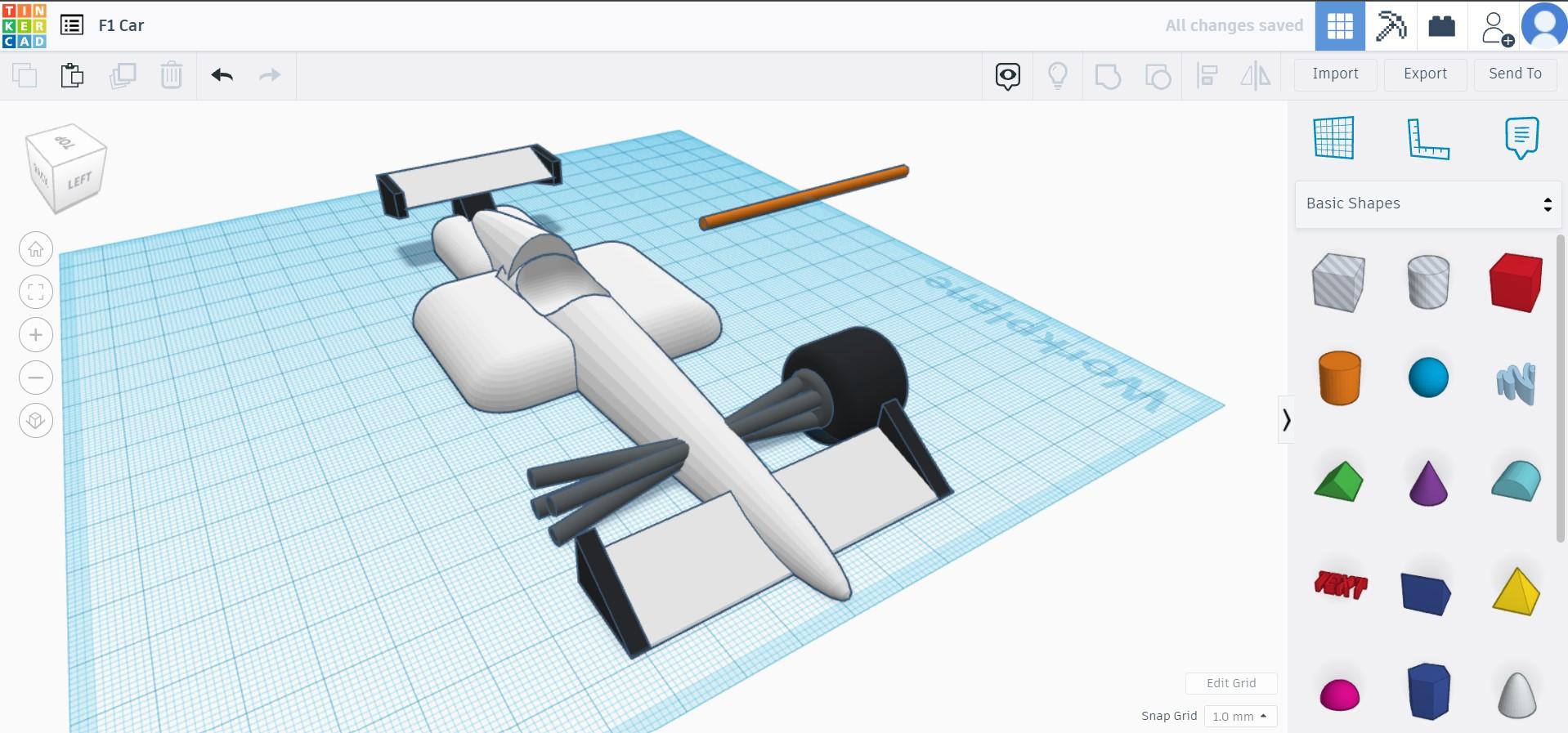Click the Zoom out button
This screenshot has height=733, width=1568.
(36, 378)
